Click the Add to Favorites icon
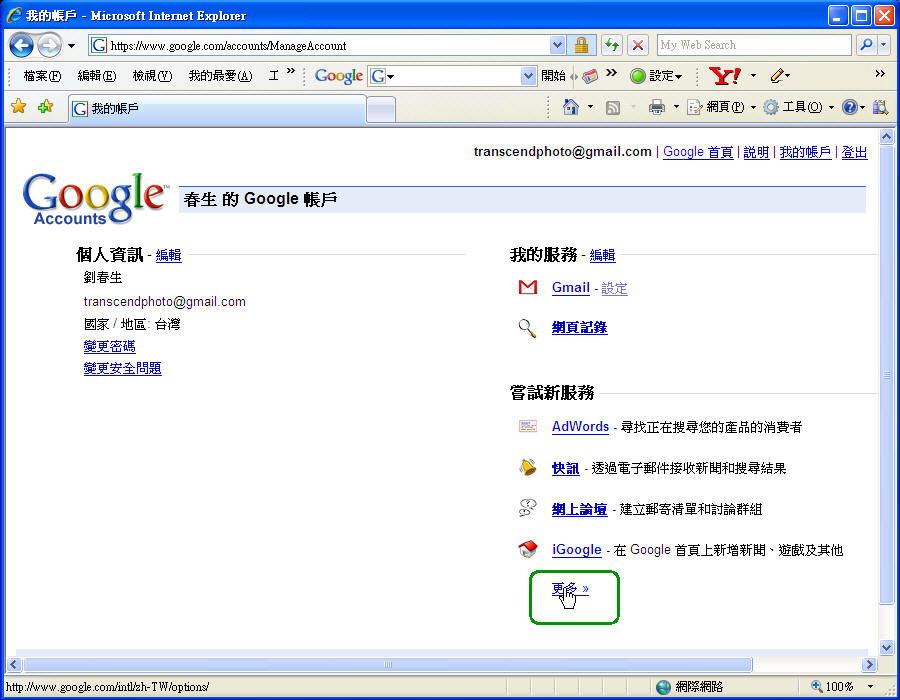This screenshot has height=700, width=900. (45, 106)
